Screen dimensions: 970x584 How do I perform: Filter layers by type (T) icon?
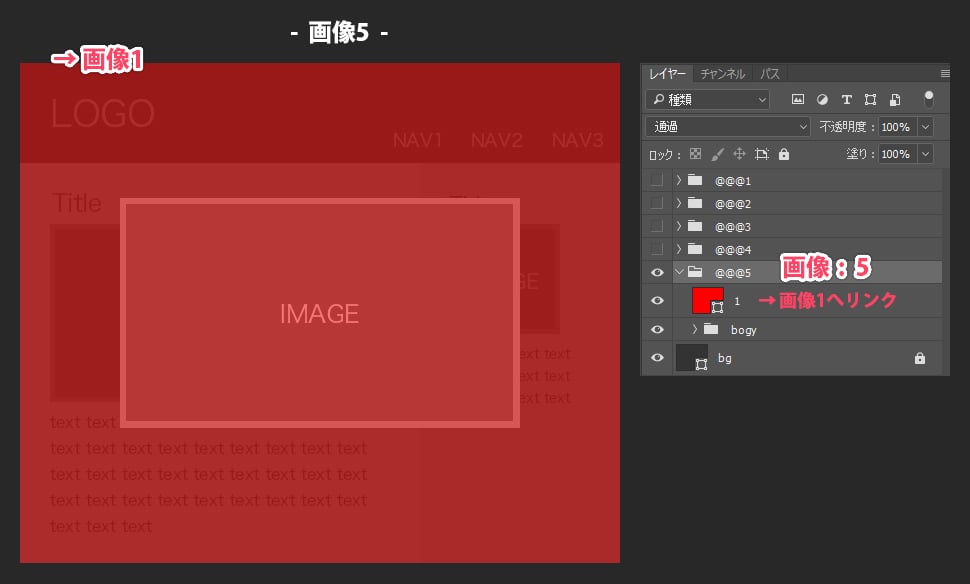tap(847, 100)
